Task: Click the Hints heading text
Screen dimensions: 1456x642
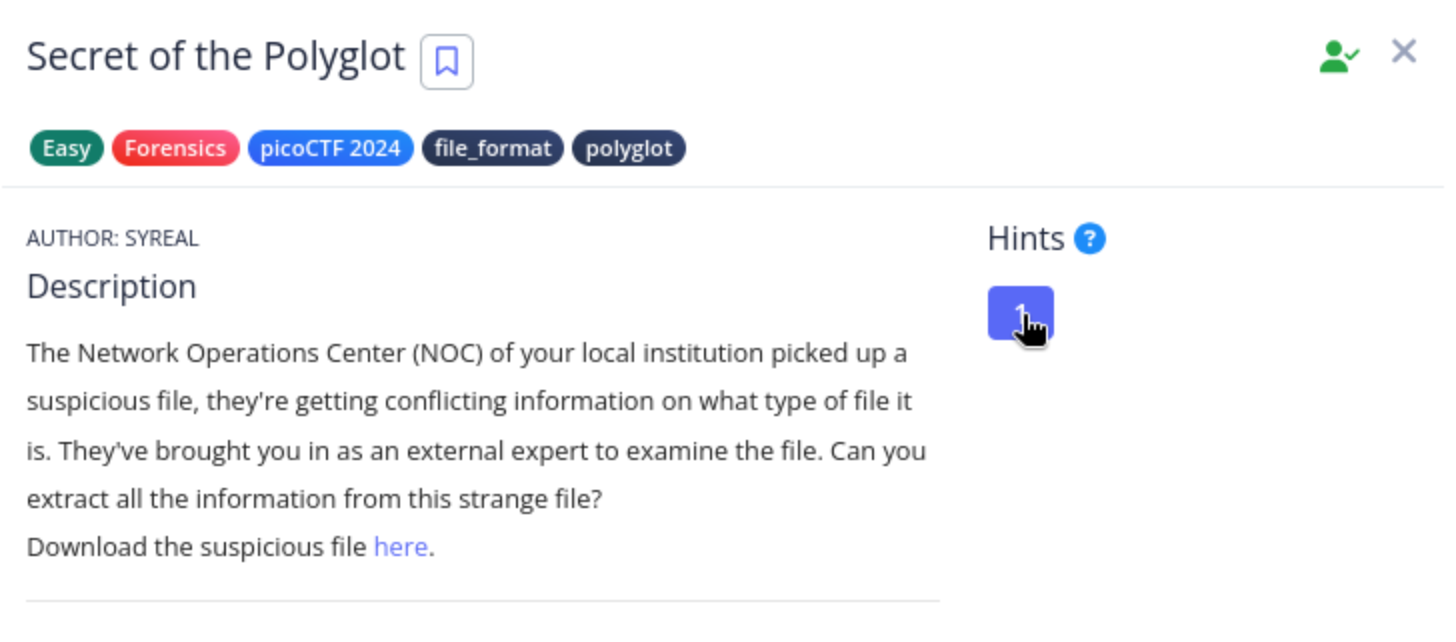Action: [1026, 239]
